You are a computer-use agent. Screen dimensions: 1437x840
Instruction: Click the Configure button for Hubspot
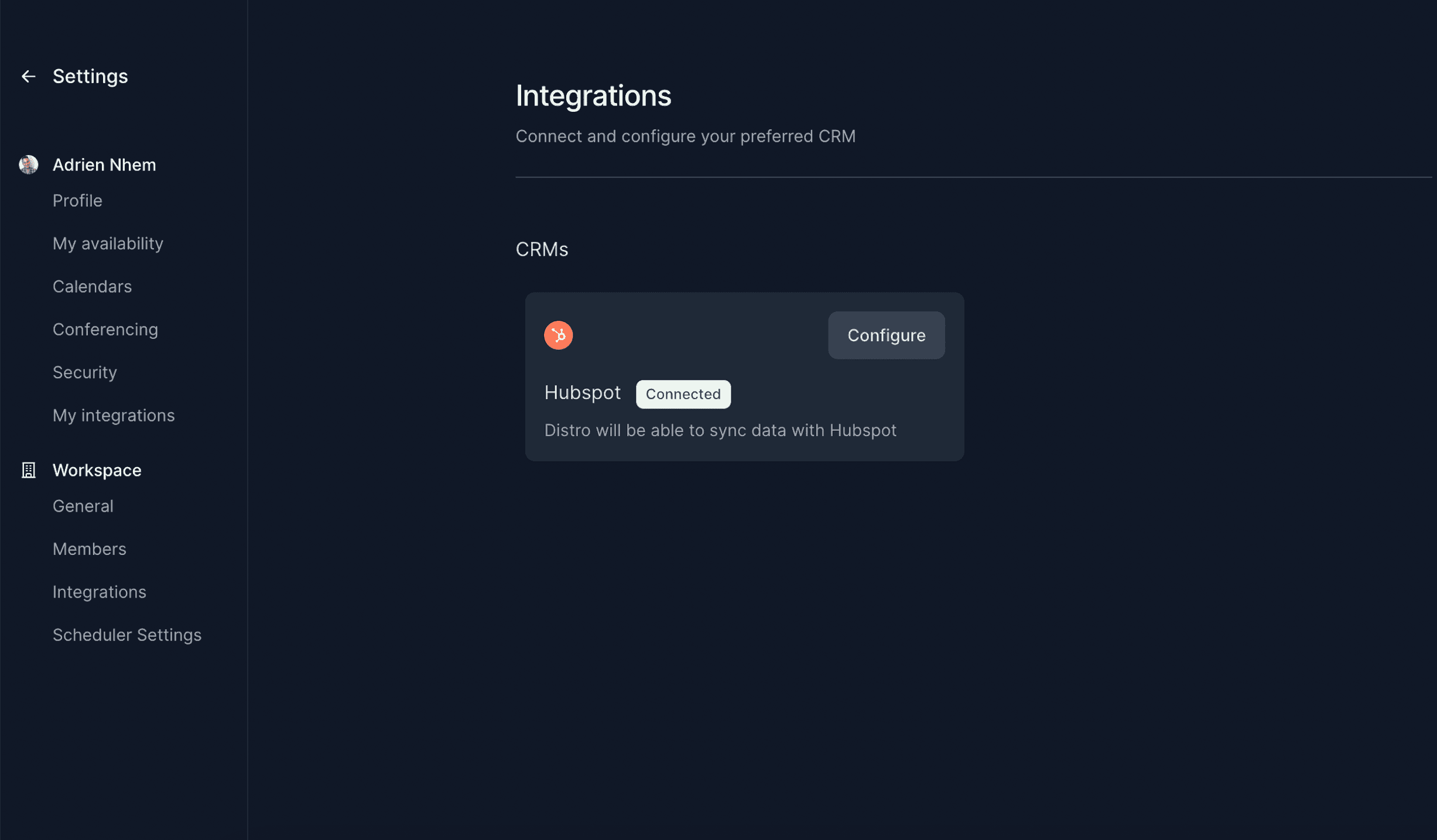(886, 335)
